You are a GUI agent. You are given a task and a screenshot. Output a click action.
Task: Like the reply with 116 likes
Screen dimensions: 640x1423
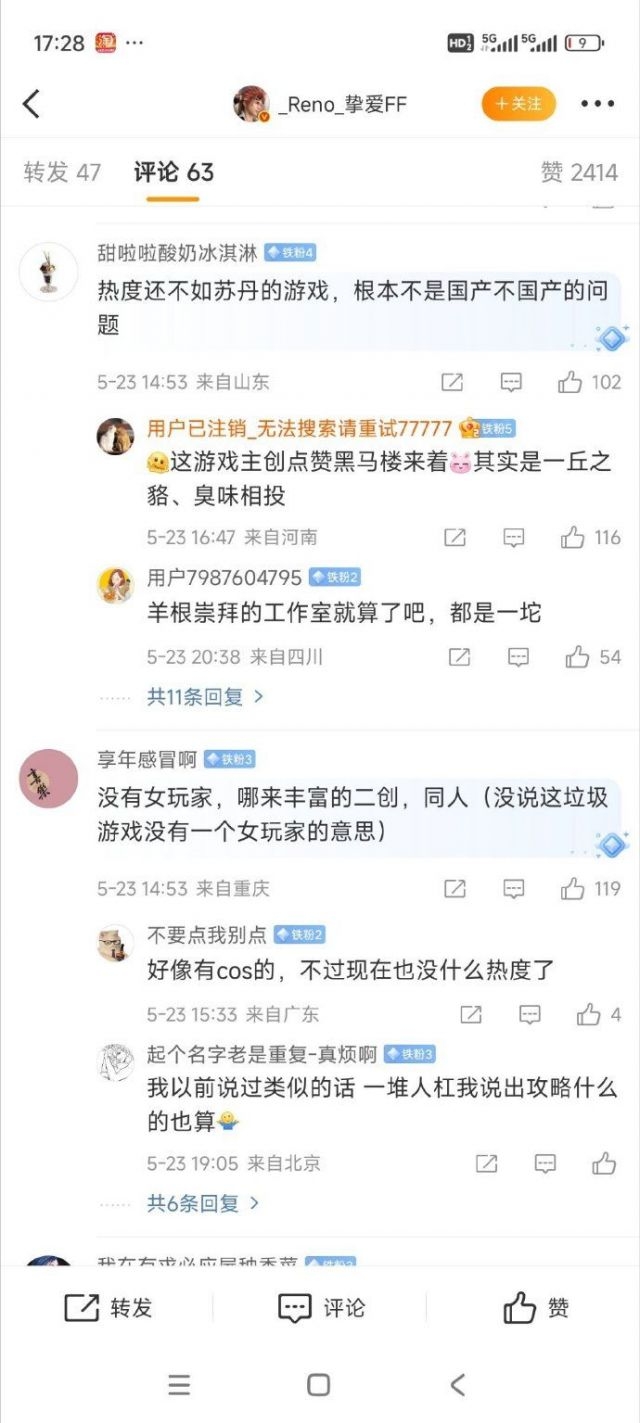[x=590, y=537]
